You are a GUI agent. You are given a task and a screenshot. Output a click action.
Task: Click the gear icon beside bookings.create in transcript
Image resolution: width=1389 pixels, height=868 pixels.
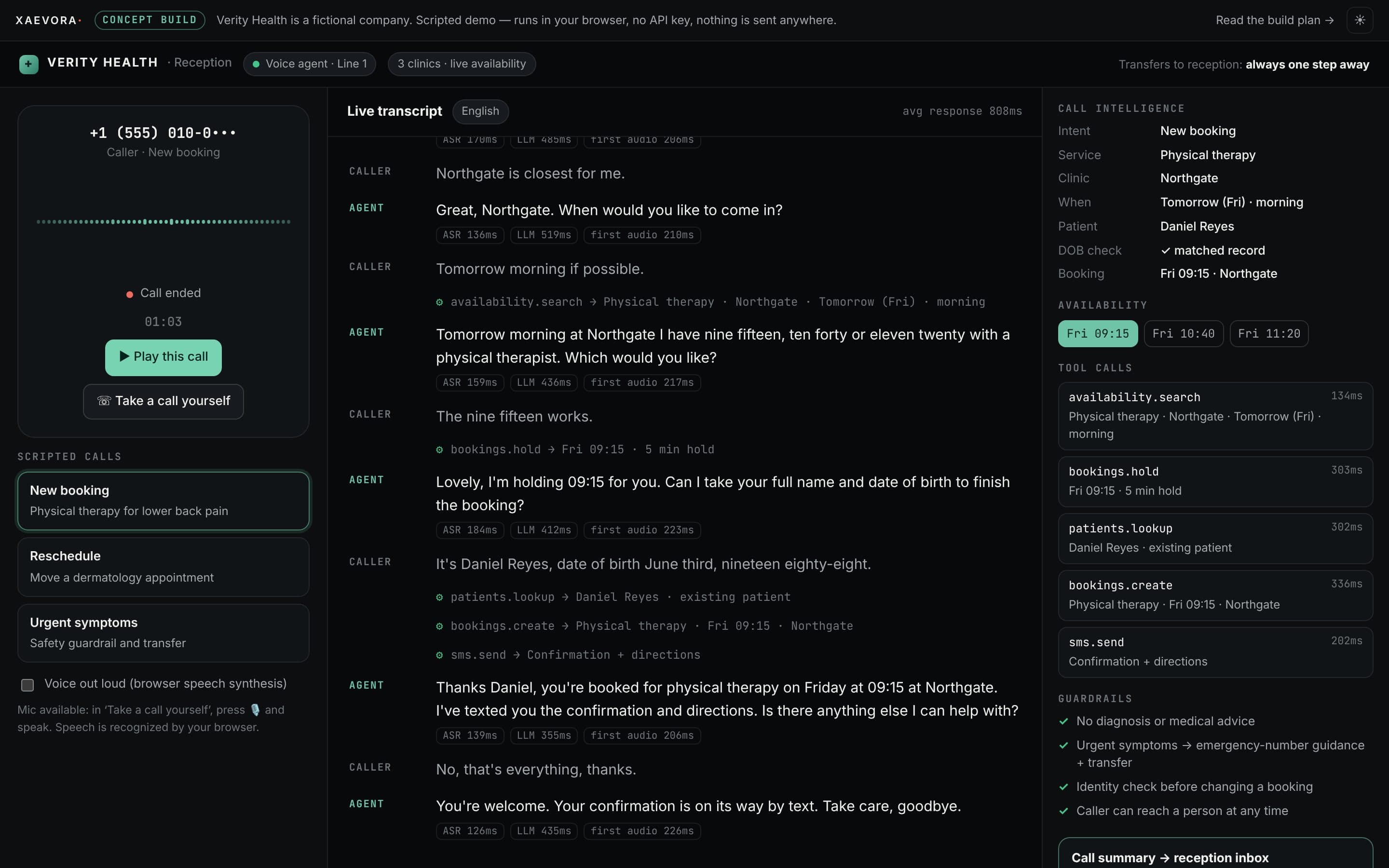tap(439, 626)
